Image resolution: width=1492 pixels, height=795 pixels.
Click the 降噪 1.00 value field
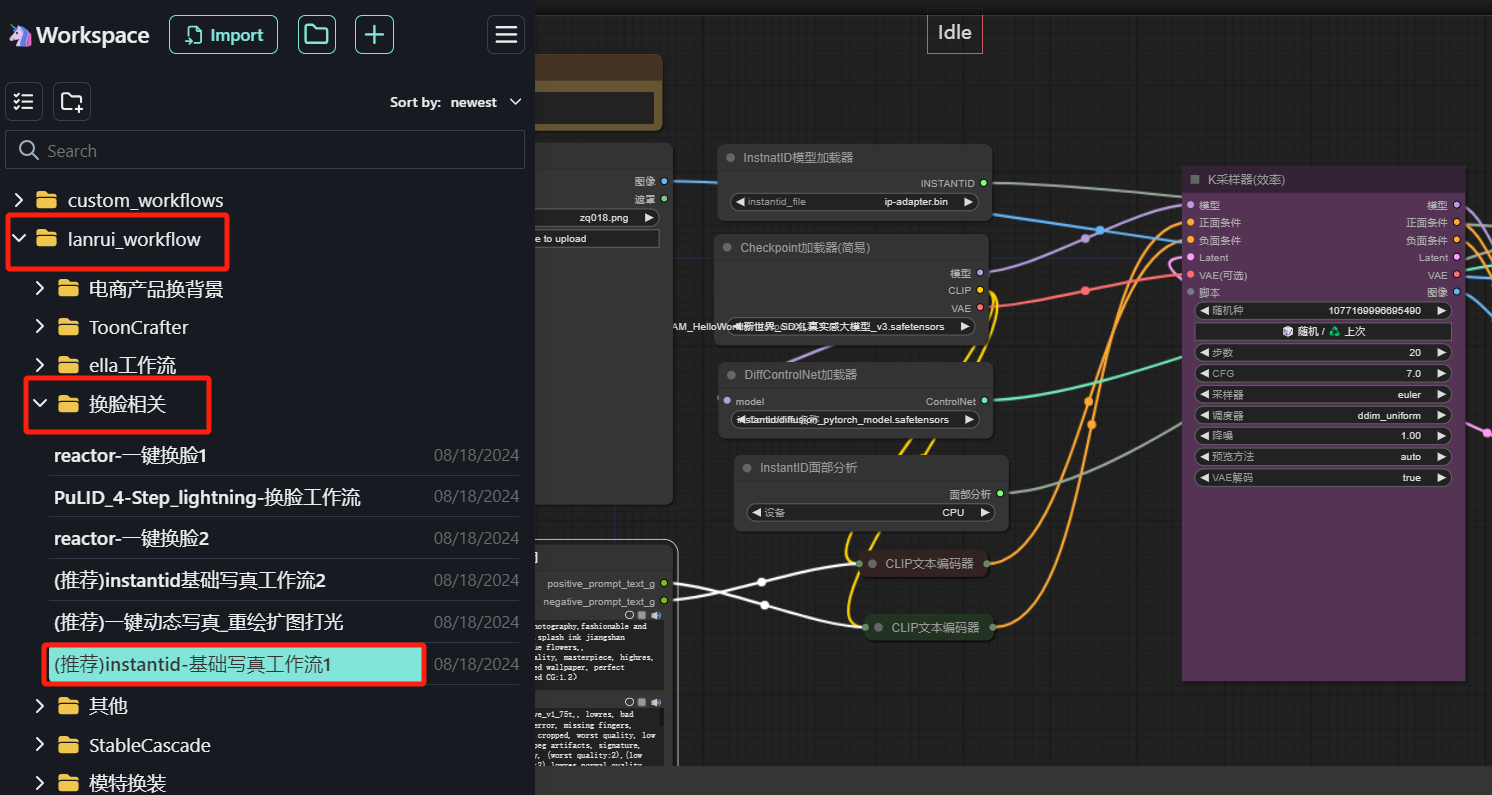1323,436
